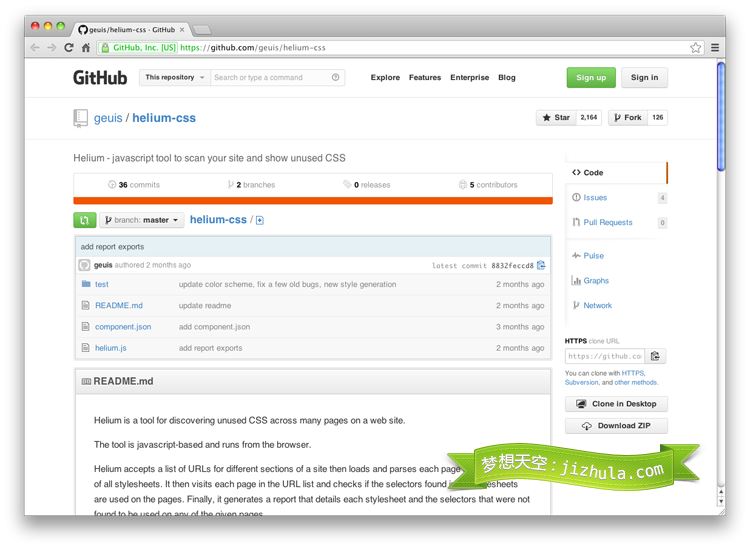This screenshot has width=750, height=549.
Task: Click the Download ZIP button
Action: click(x=616, y=426)
